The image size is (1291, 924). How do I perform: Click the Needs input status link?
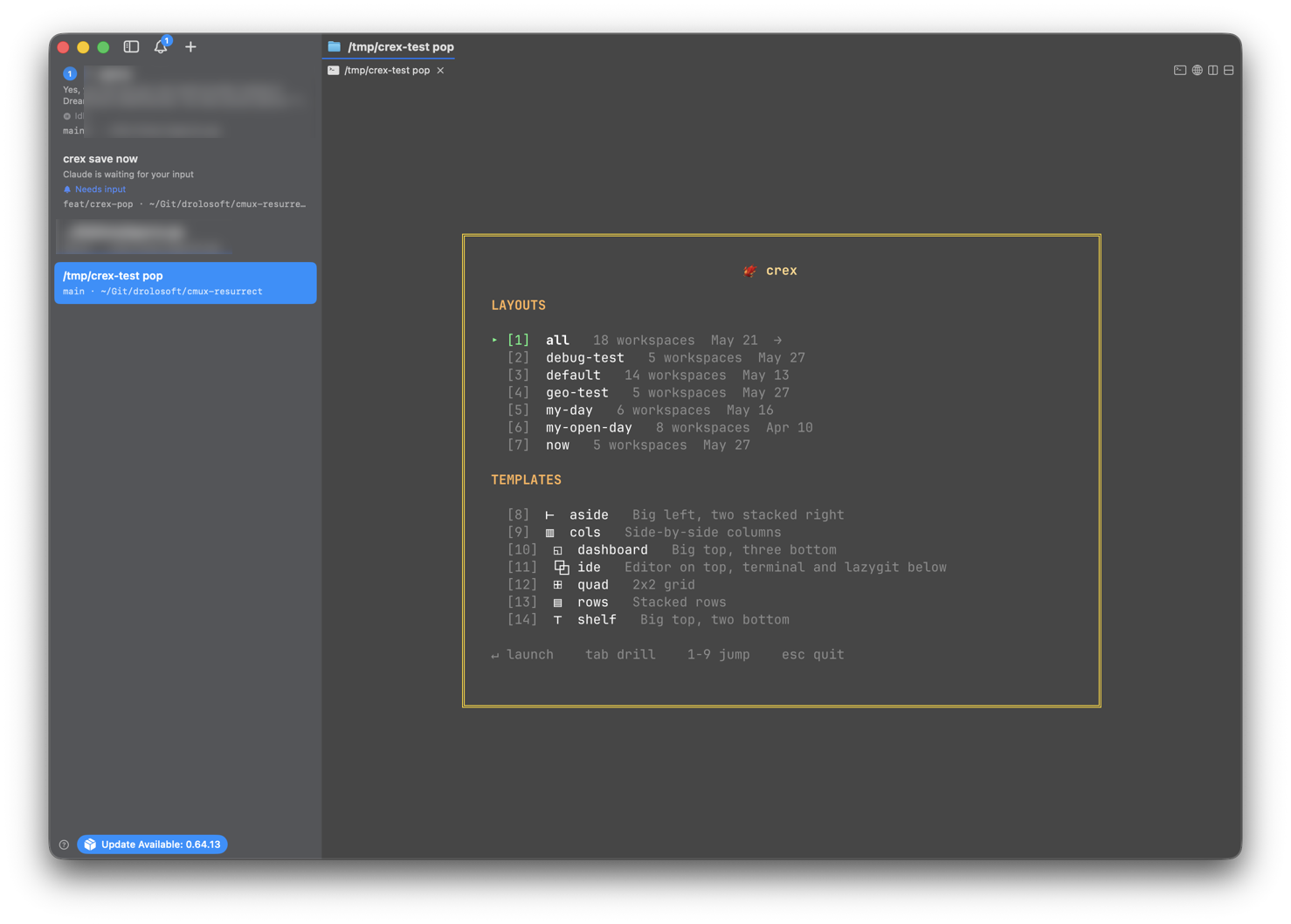[100, 189]
